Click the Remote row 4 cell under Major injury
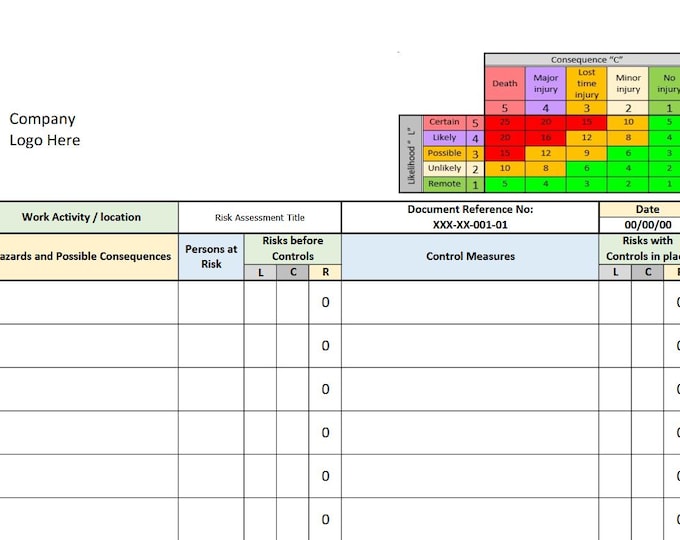This screenshot has width=680, height=540. pos(546,184)
